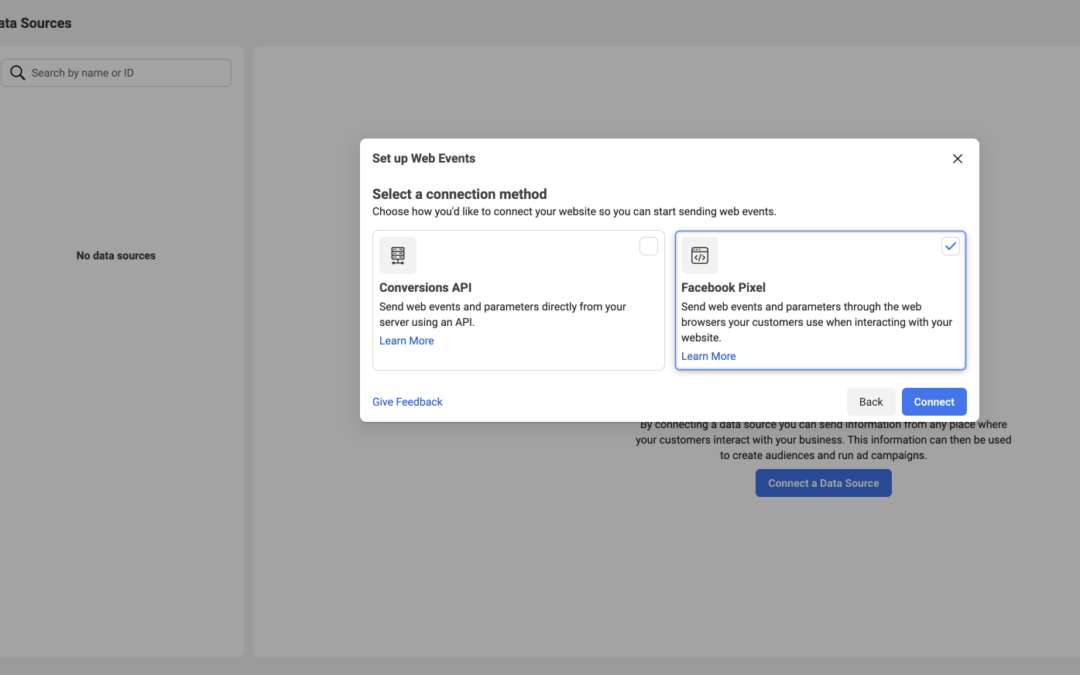Click the search magnifier icon
This screenshot has height=675, width=1080.
17,73
